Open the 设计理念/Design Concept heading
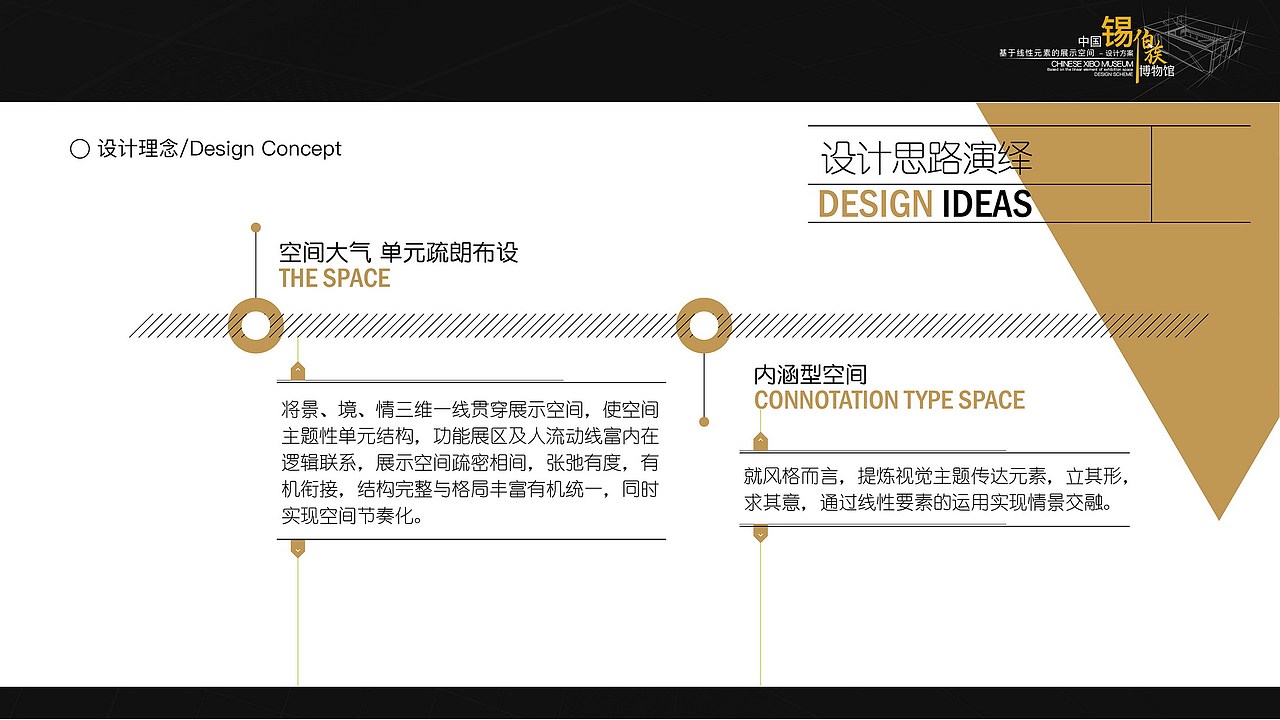The height and width of the screenshot is (720, 1280). pos(217,149)
